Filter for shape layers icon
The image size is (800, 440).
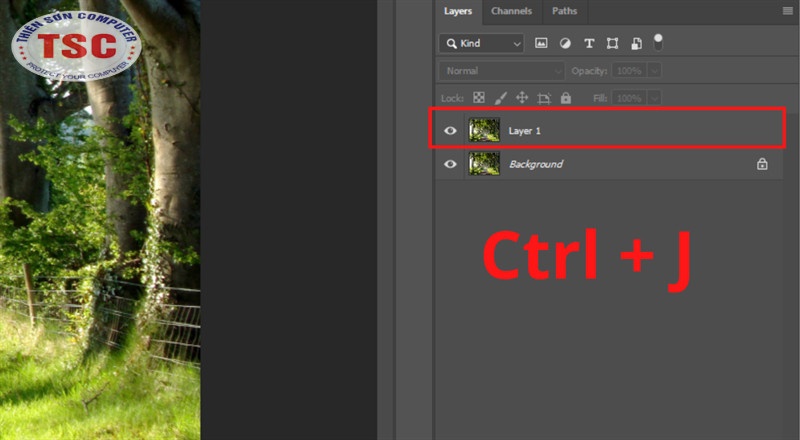click(x=611, y=44)
